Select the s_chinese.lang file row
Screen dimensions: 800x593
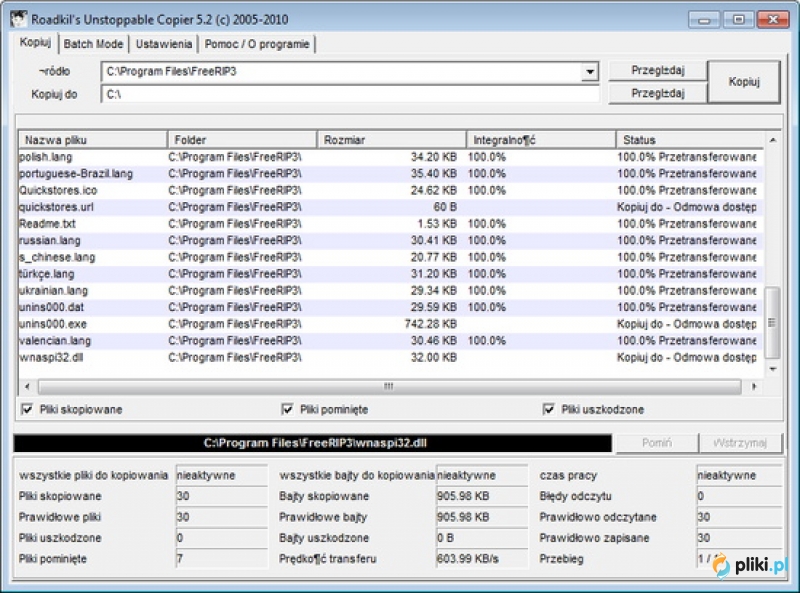(x=391, y=257)
